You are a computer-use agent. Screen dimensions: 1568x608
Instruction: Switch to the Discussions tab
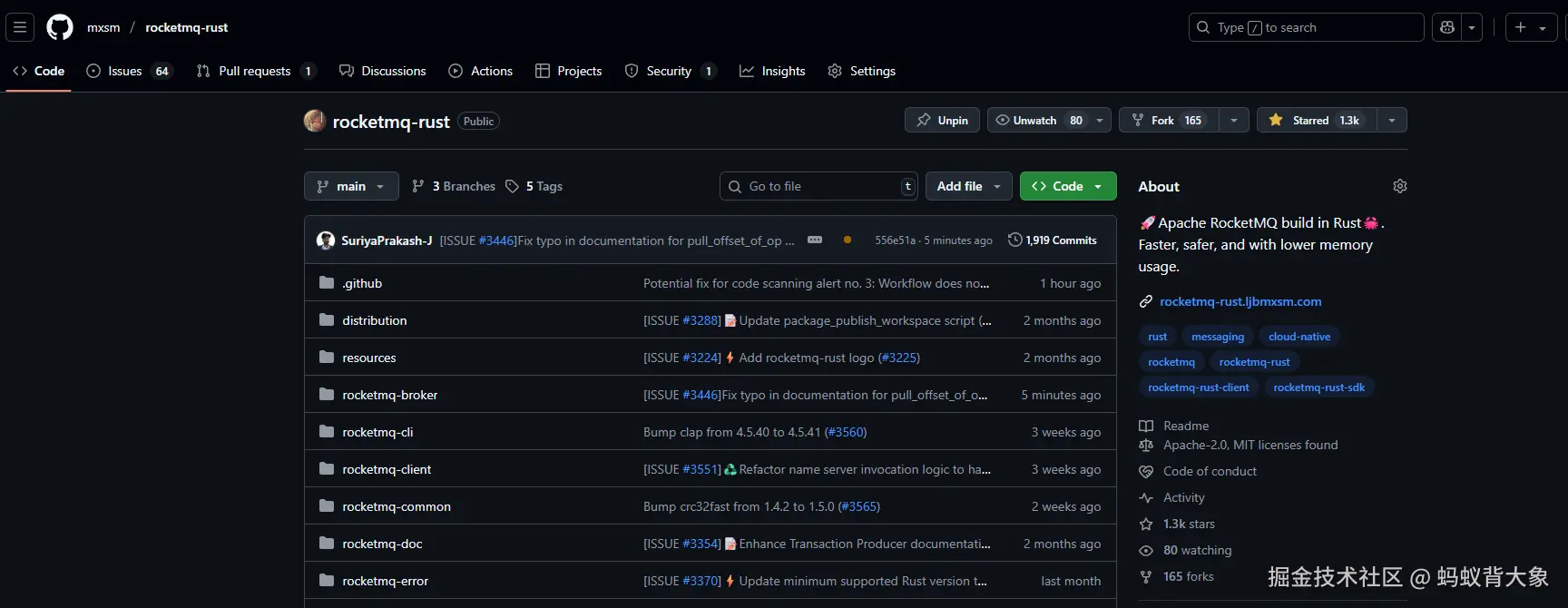point(382,71)
